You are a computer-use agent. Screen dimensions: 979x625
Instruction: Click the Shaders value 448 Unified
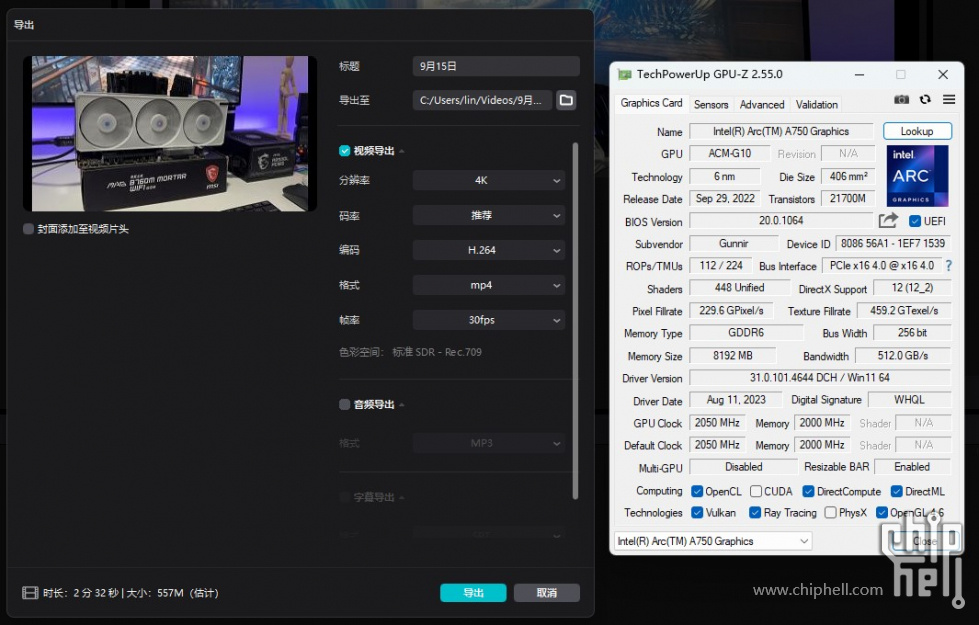click(x=740, y=288)
